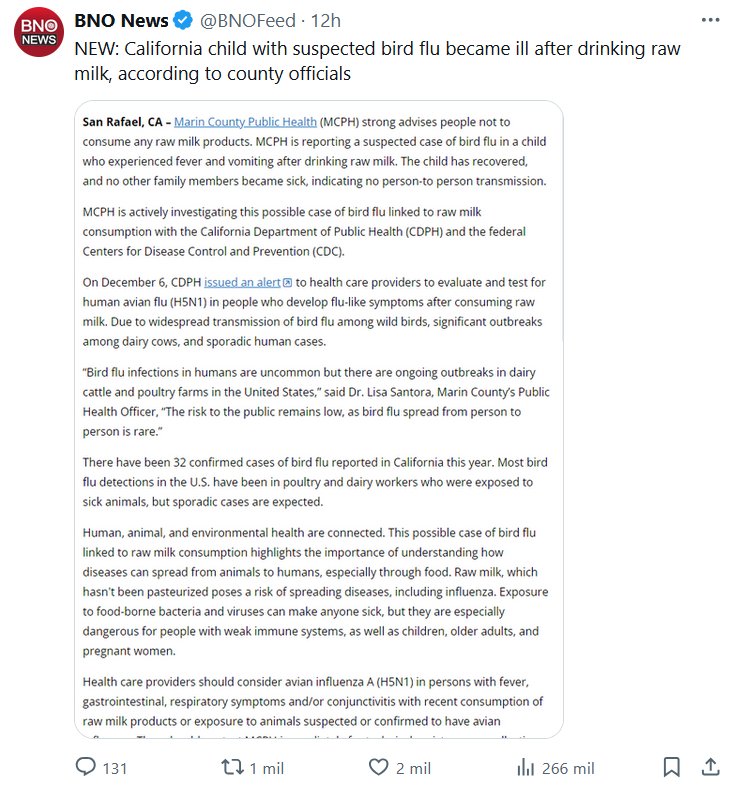This screenshot has width=736, height=790.
Task: Like the post with the heart icon
Action: pyautogui.click(x=378, y=767)
